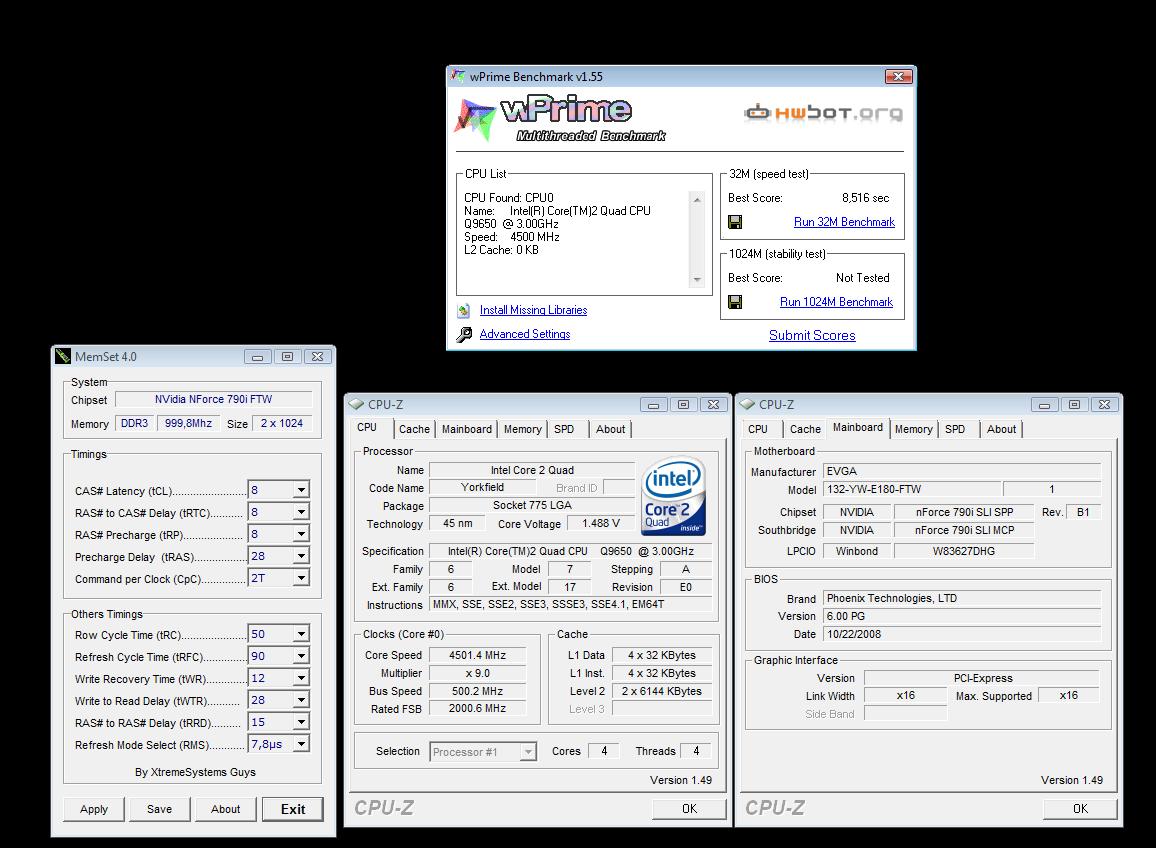This screenshot has width=1156, height=848.
Task: Click the Chipset NVidia NForce 790i FTW field
Action: (x=214, y=399)
